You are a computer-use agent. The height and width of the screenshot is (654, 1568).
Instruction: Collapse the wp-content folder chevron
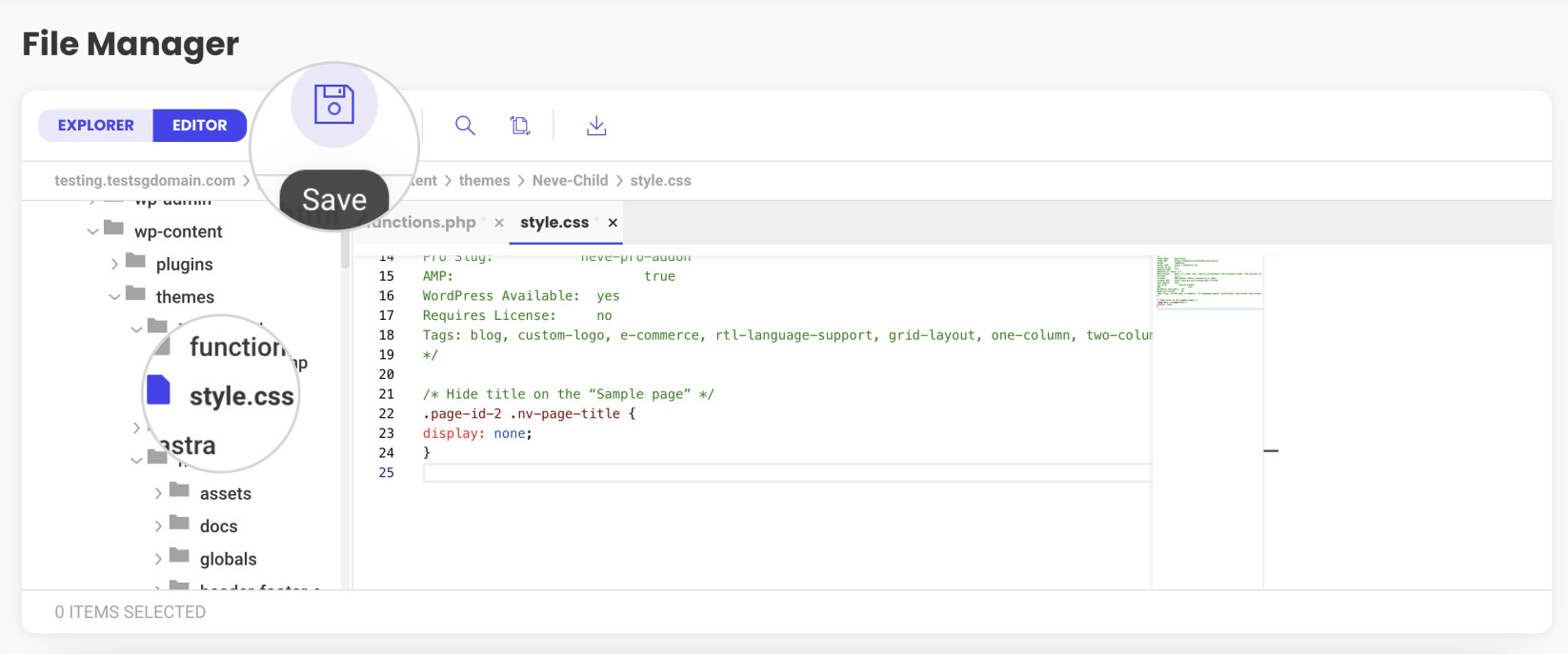coord(92,231)
